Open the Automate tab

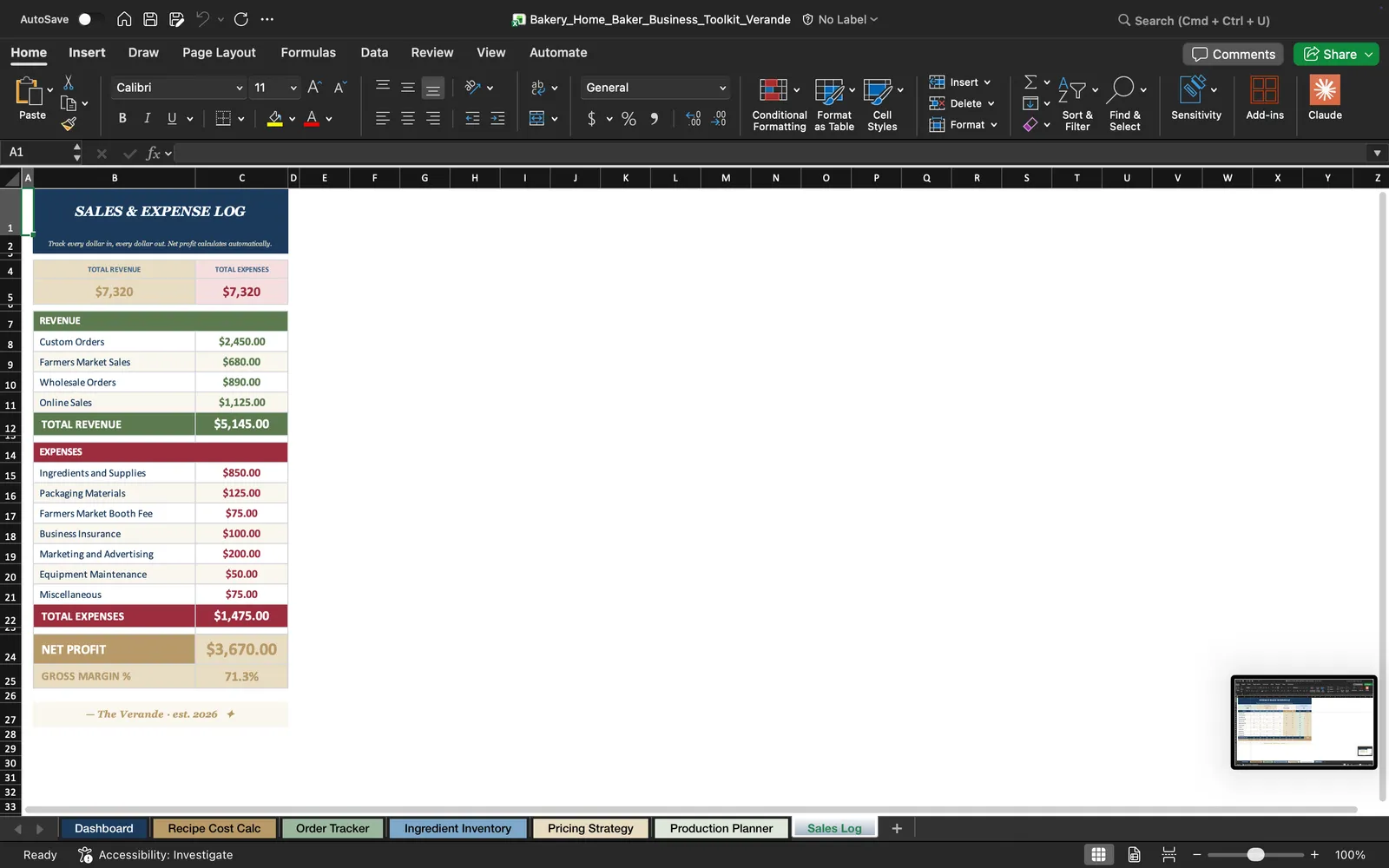point(558,52)
